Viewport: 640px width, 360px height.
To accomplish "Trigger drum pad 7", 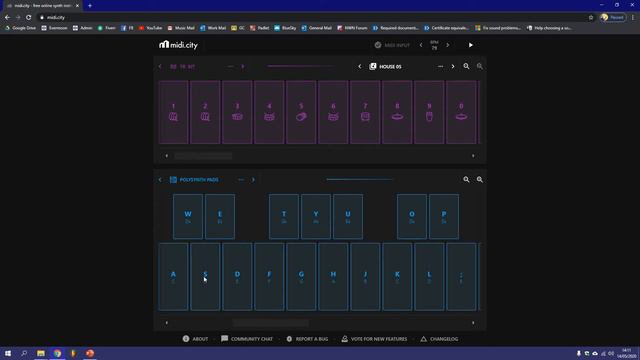I will pyautogui.click(x=365, y=112).
